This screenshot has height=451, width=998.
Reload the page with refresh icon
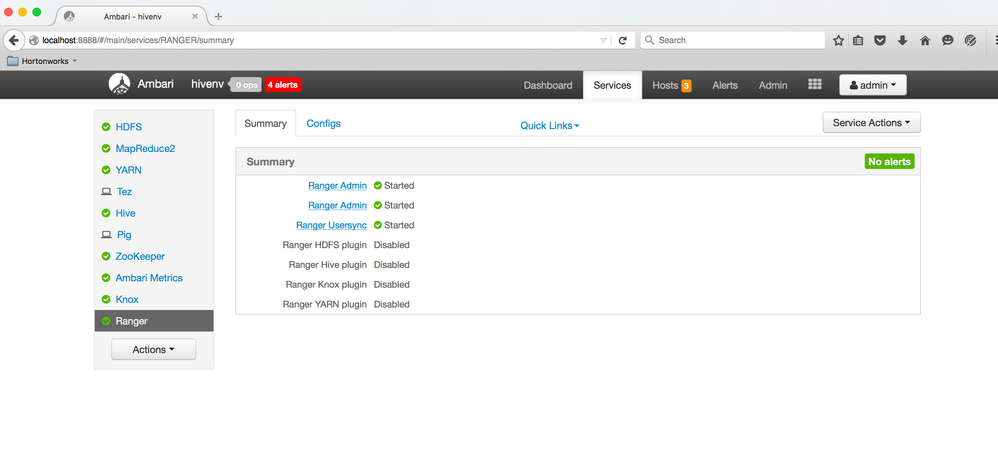(623, 40)
